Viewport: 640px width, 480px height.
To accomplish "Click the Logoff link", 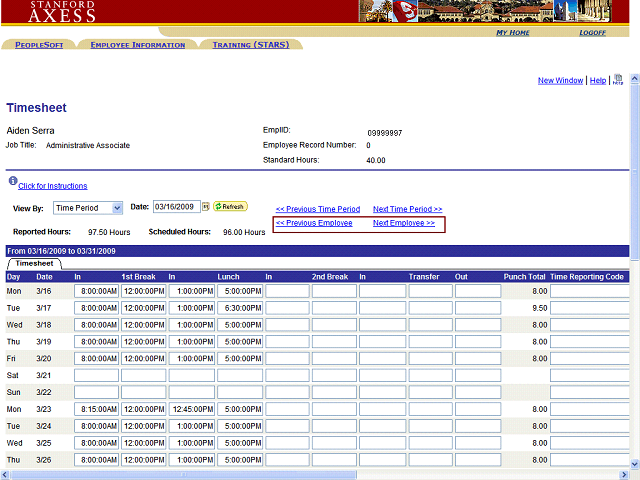I will (x=592, y=33).
